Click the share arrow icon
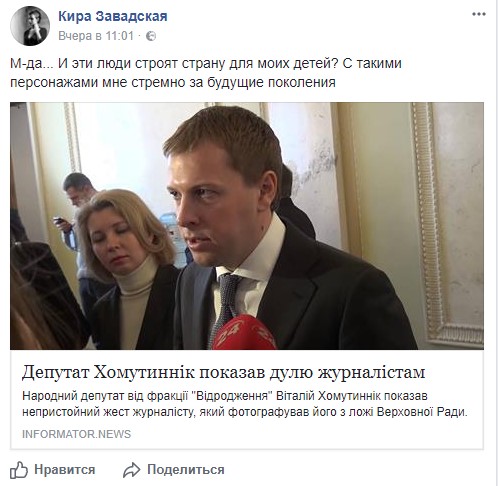The width and height of the screenshot is (498, 486). [131, 470]
